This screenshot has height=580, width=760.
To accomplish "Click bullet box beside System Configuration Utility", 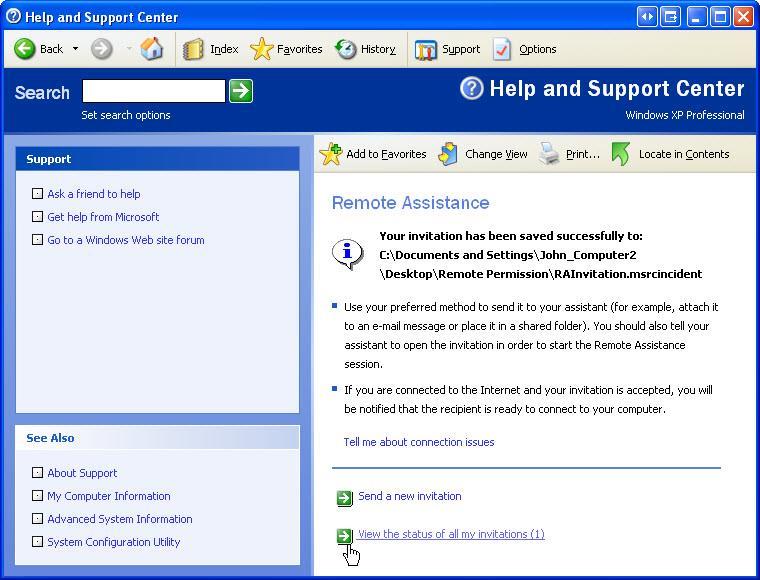I will pos(37,541).
